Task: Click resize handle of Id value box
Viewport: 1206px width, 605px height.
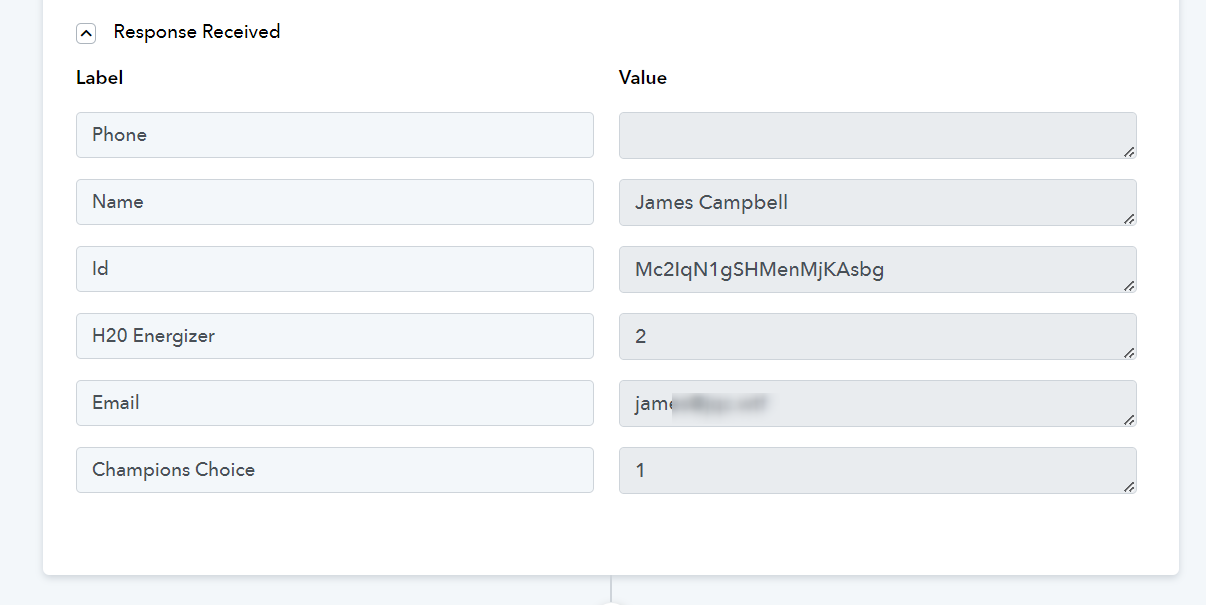Action: tap(1129, 285)
